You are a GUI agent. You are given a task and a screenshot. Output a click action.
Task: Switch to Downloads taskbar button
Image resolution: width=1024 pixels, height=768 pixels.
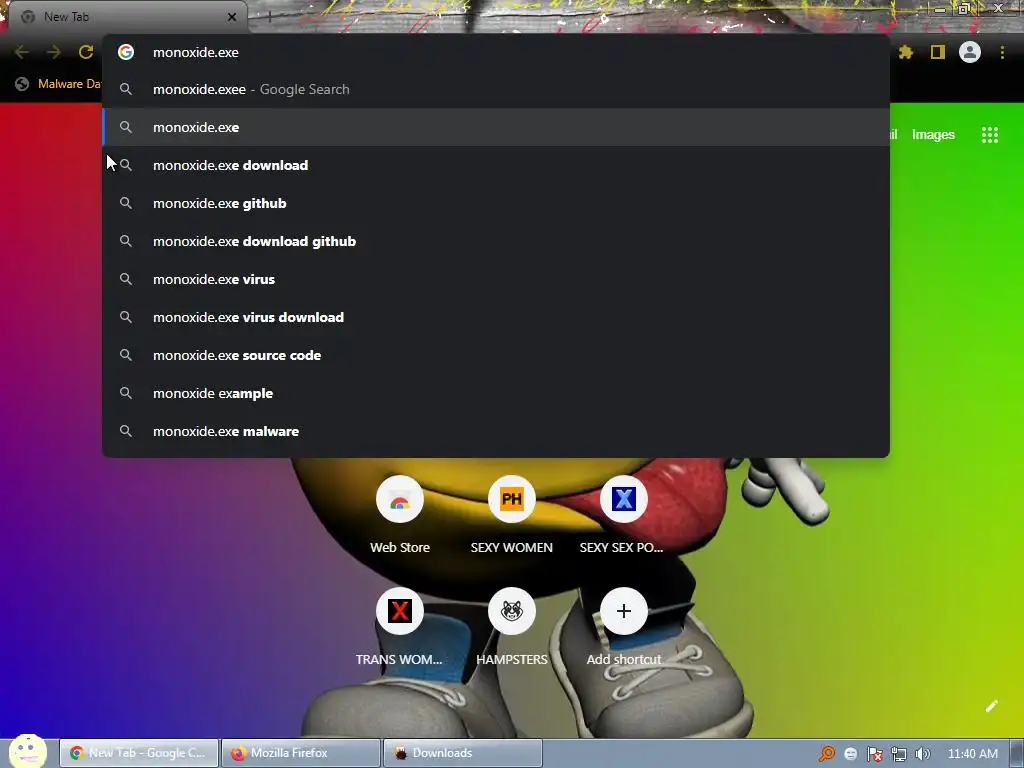(462, 753)
